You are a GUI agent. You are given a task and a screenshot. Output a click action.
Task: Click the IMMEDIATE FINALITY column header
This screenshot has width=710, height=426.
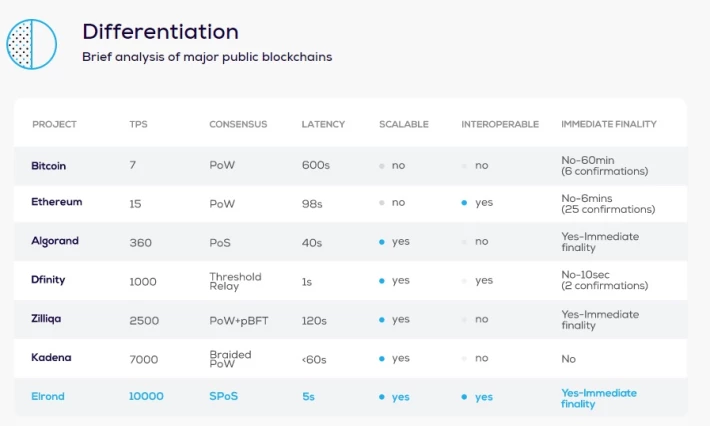pyautogui.click(x=609, y=124)
